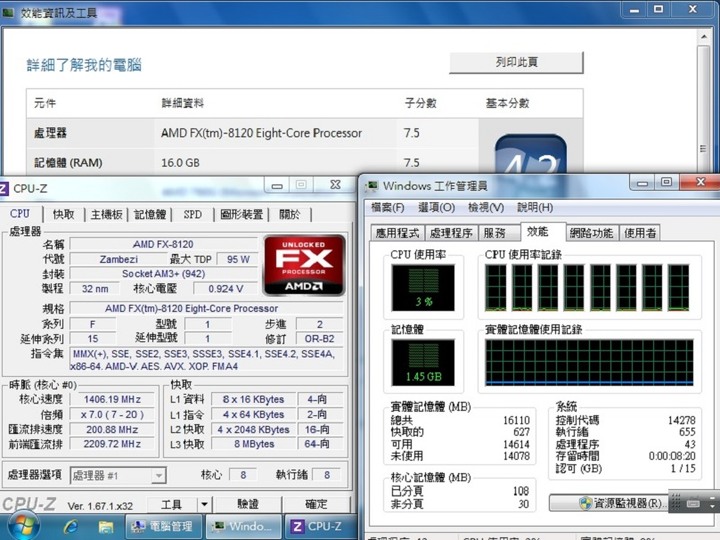
Task: Open the 圖形裝置 tab in CPU-Z
Action: pos(242,214)
